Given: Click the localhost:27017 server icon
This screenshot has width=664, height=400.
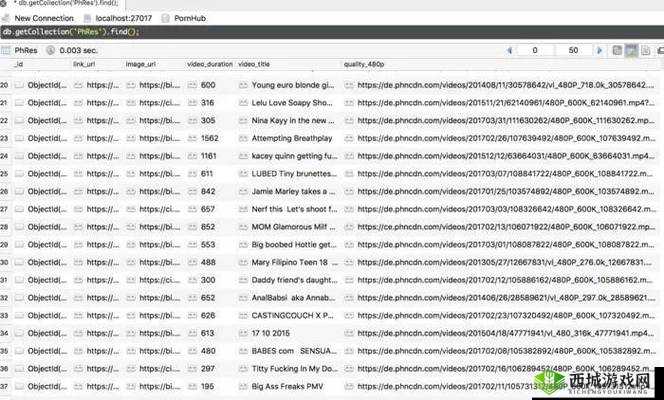Looking at the screenshot, I should [x=88, y=18].
